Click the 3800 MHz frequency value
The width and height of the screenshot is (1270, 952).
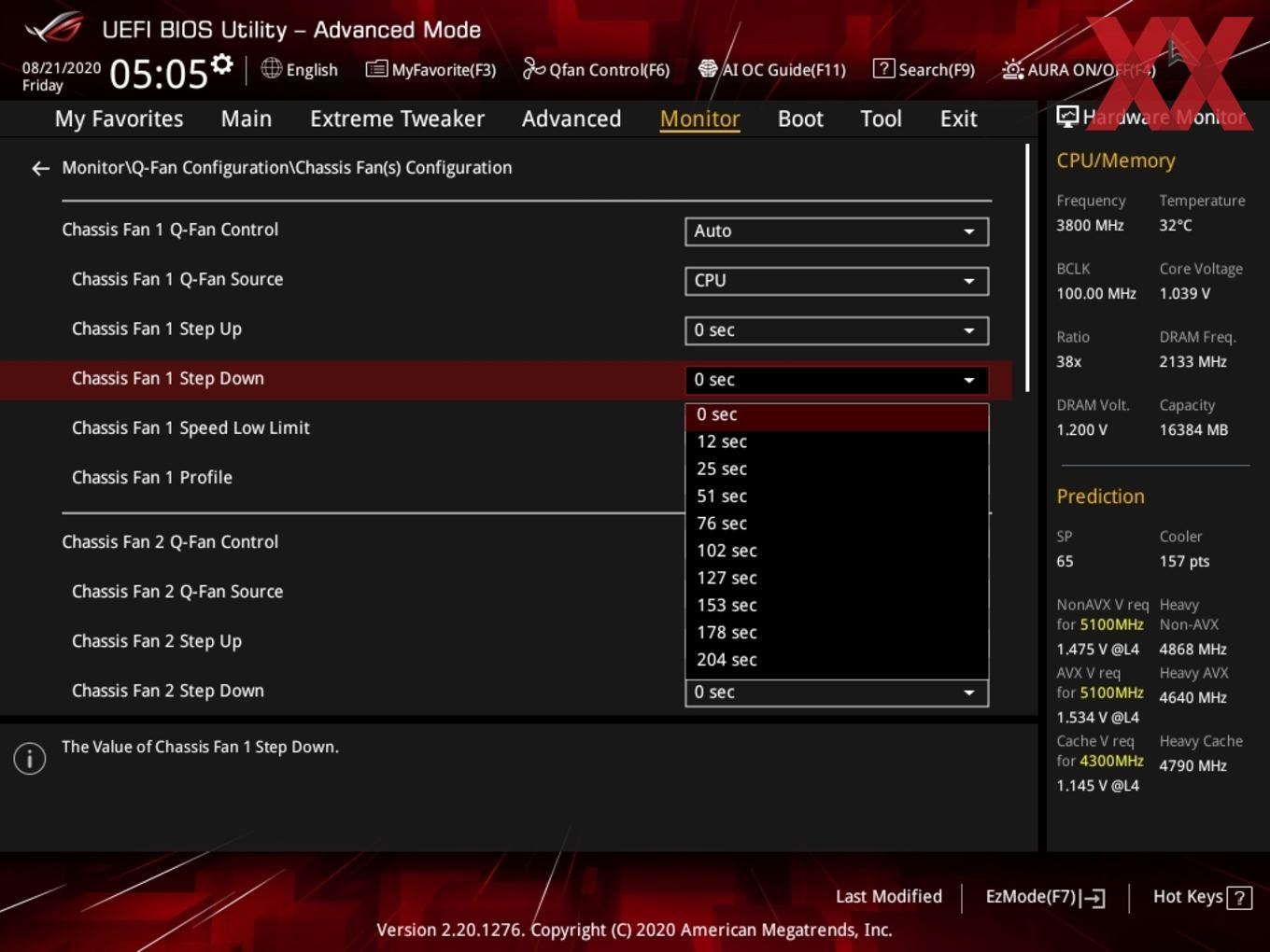click(1090, 226)
